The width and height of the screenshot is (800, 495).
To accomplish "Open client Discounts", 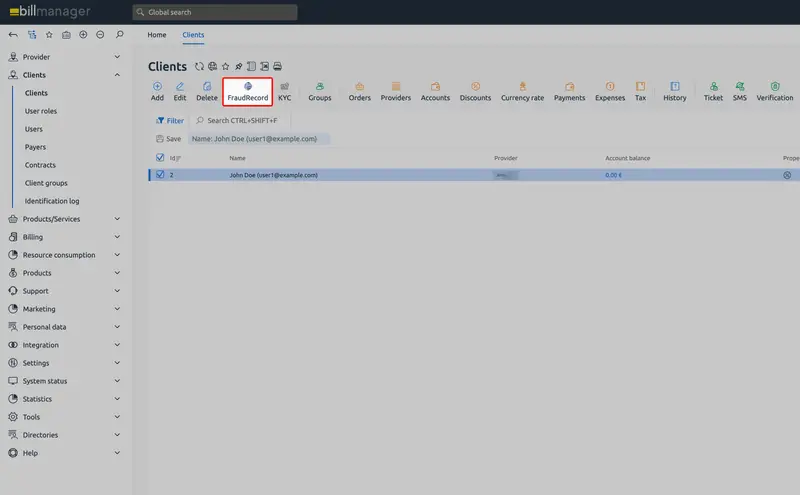I will [475, 92].
